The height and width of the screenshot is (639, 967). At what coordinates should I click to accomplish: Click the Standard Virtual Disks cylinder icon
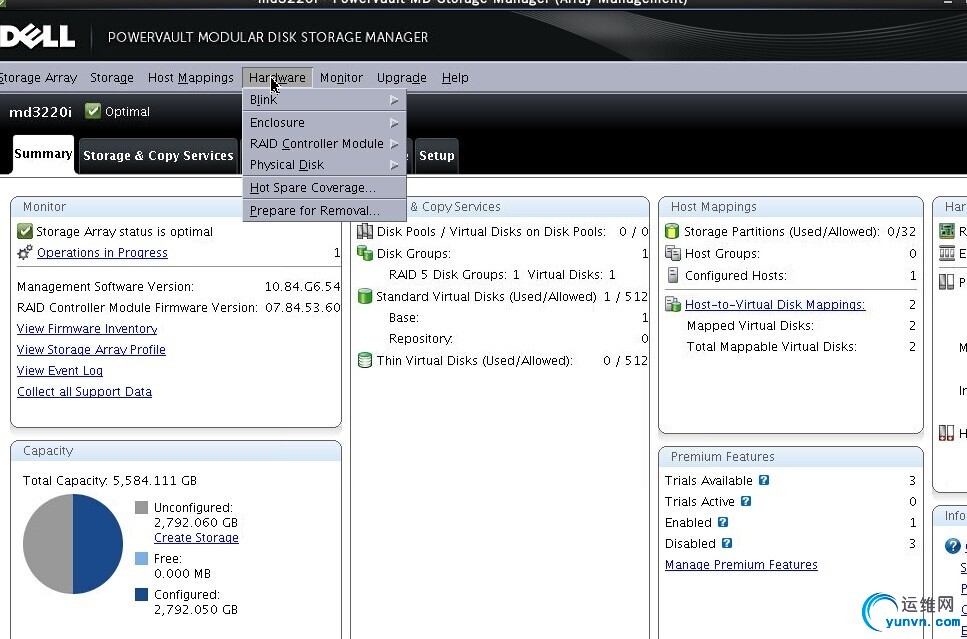[365, 296]
